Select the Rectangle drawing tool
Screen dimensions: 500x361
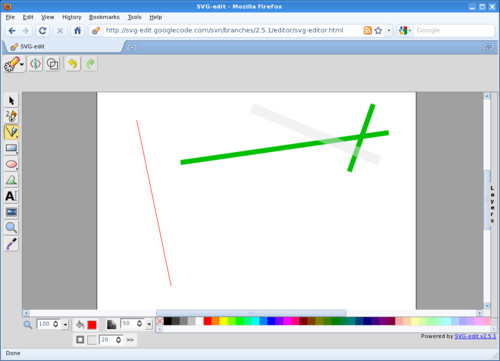pos(11,148)
